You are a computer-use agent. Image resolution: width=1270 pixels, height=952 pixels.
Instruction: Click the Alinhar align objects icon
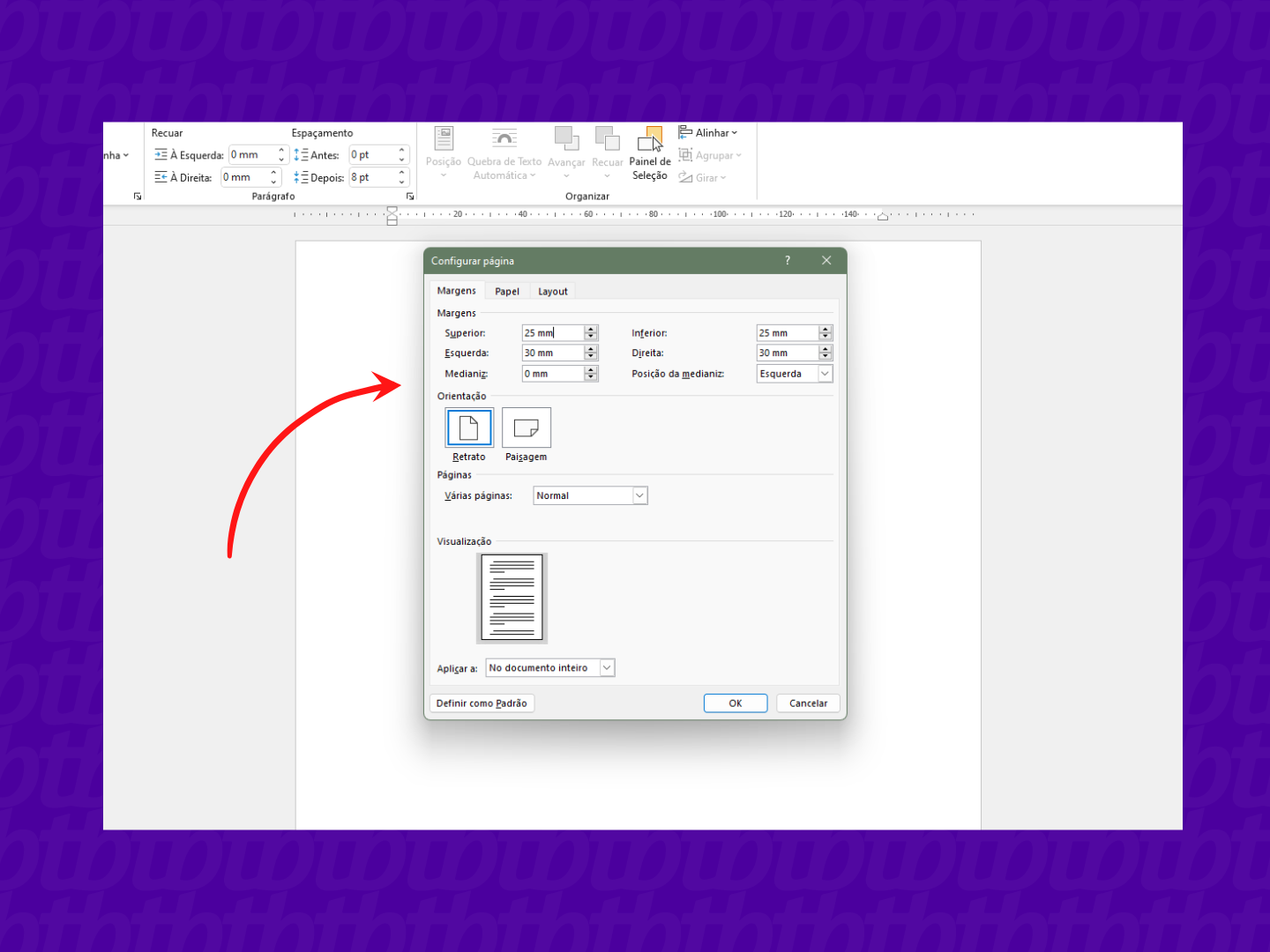coord(685,132)
